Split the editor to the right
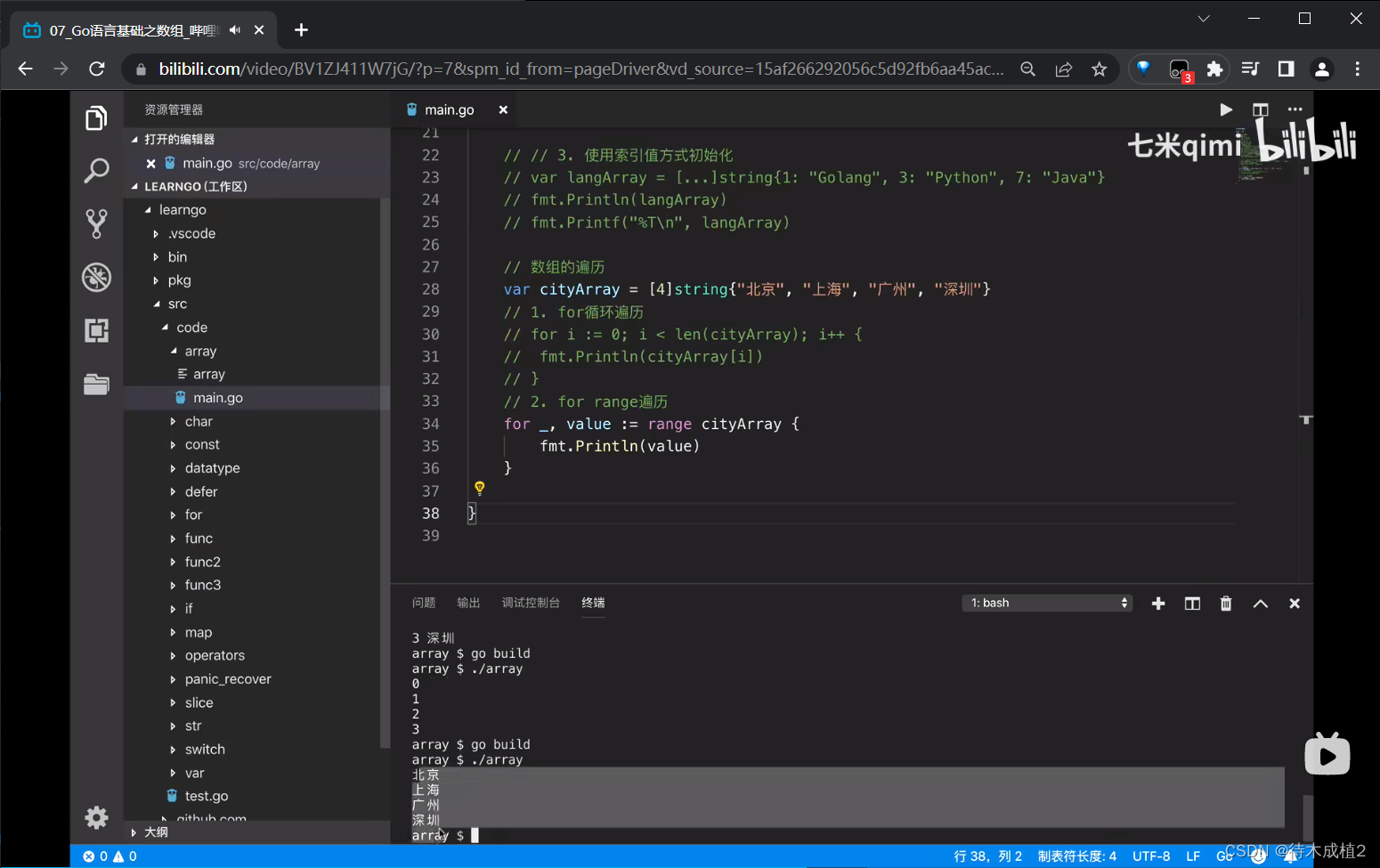Image resolution: width=1380 pixels, height=868 pixels. click(1260, 110)
